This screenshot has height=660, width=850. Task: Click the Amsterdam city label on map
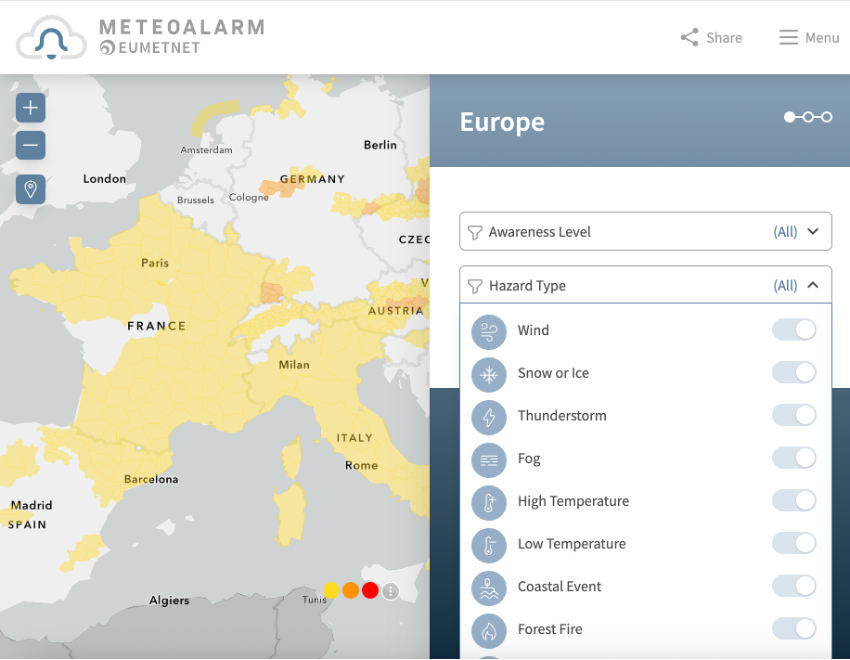coord(206,150)
